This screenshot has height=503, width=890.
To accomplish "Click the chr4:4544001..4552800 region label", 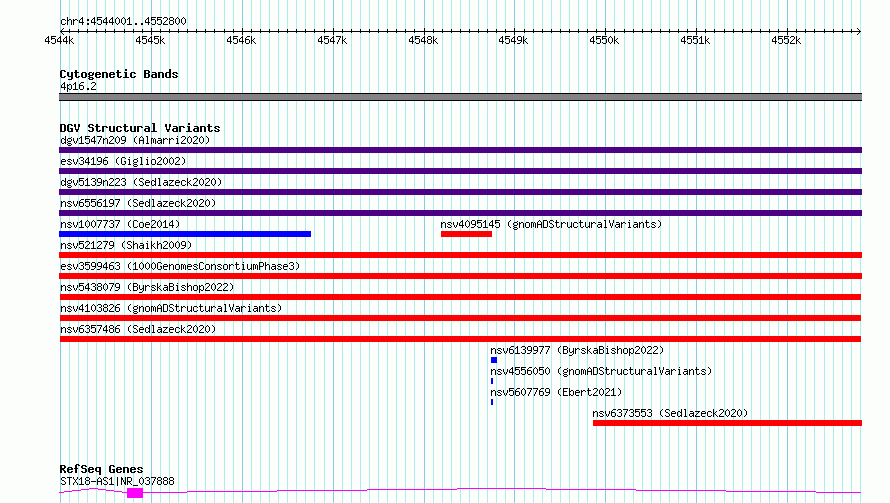I will pyautogui.click(x=123, y=22).
